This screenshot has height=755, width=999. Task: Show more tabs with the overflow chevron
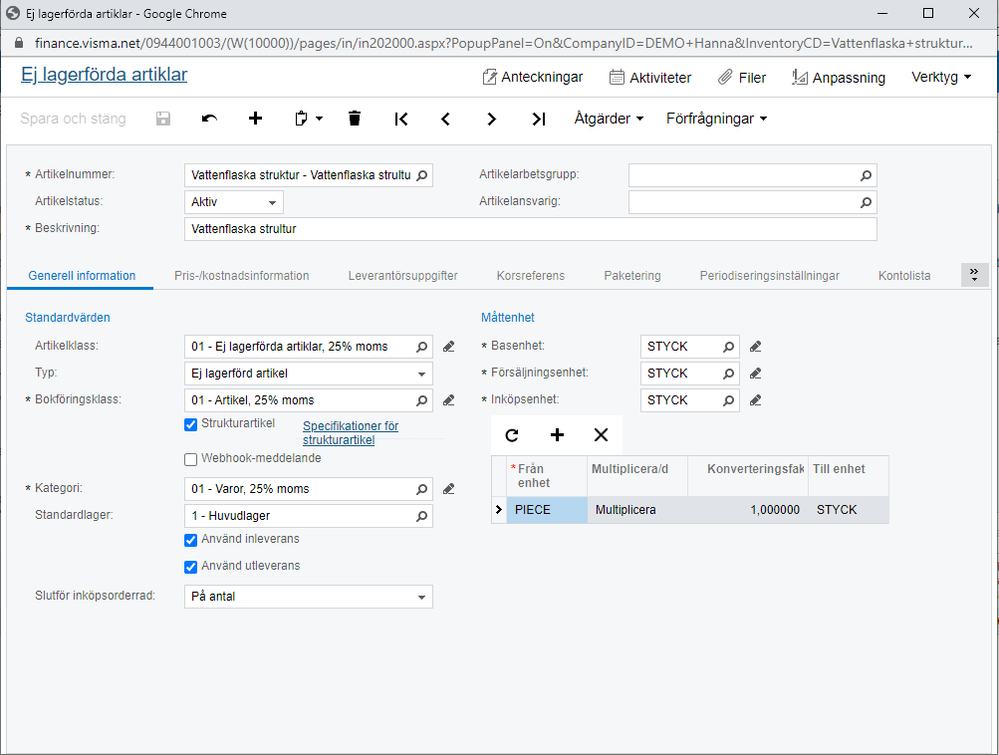[x=975, y=275]
